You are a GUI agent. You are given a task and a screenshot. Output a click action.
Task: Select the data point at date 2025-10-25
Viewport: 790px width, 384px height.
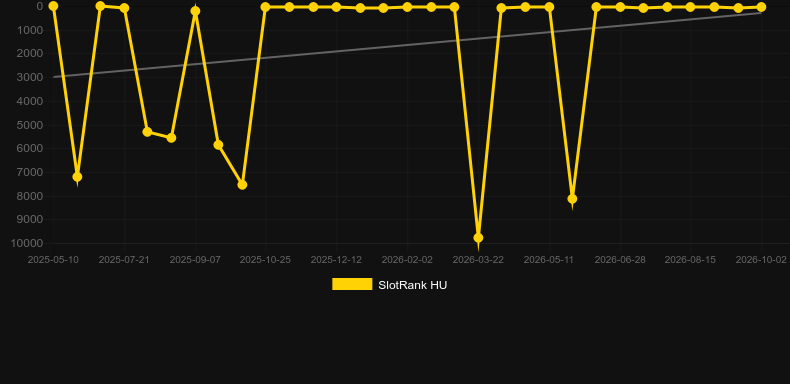[266, 7]
